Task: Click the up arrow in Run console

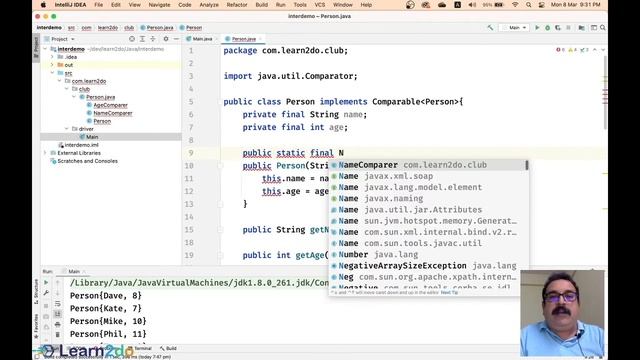Action: pos(58,282)
